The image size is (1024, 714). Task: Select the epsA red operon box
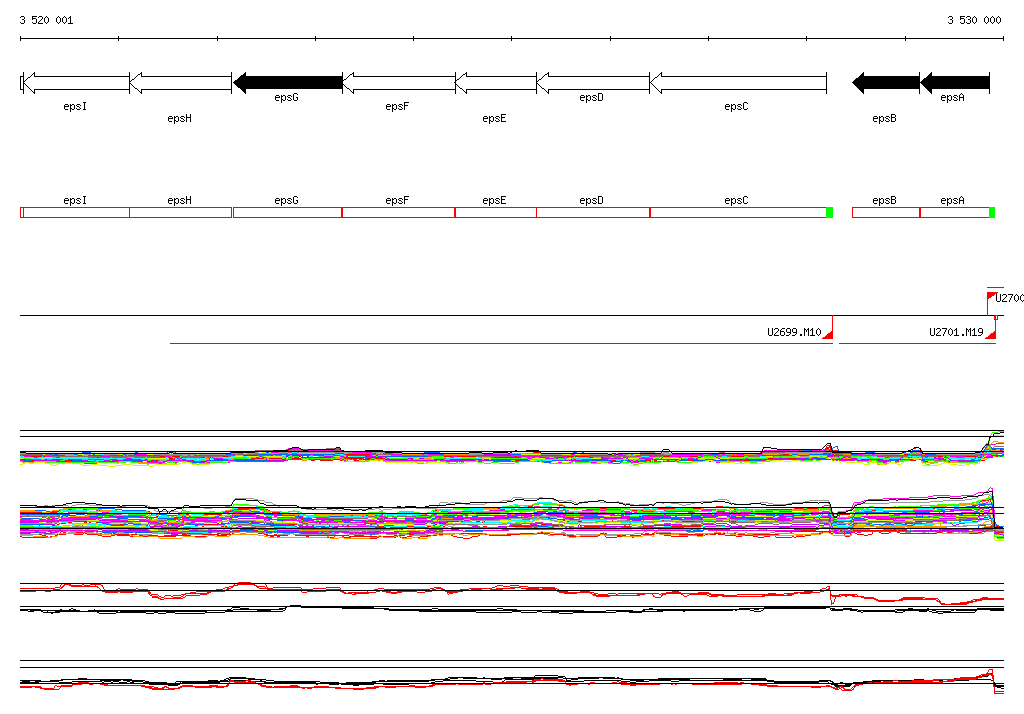[x=955, y=212]
